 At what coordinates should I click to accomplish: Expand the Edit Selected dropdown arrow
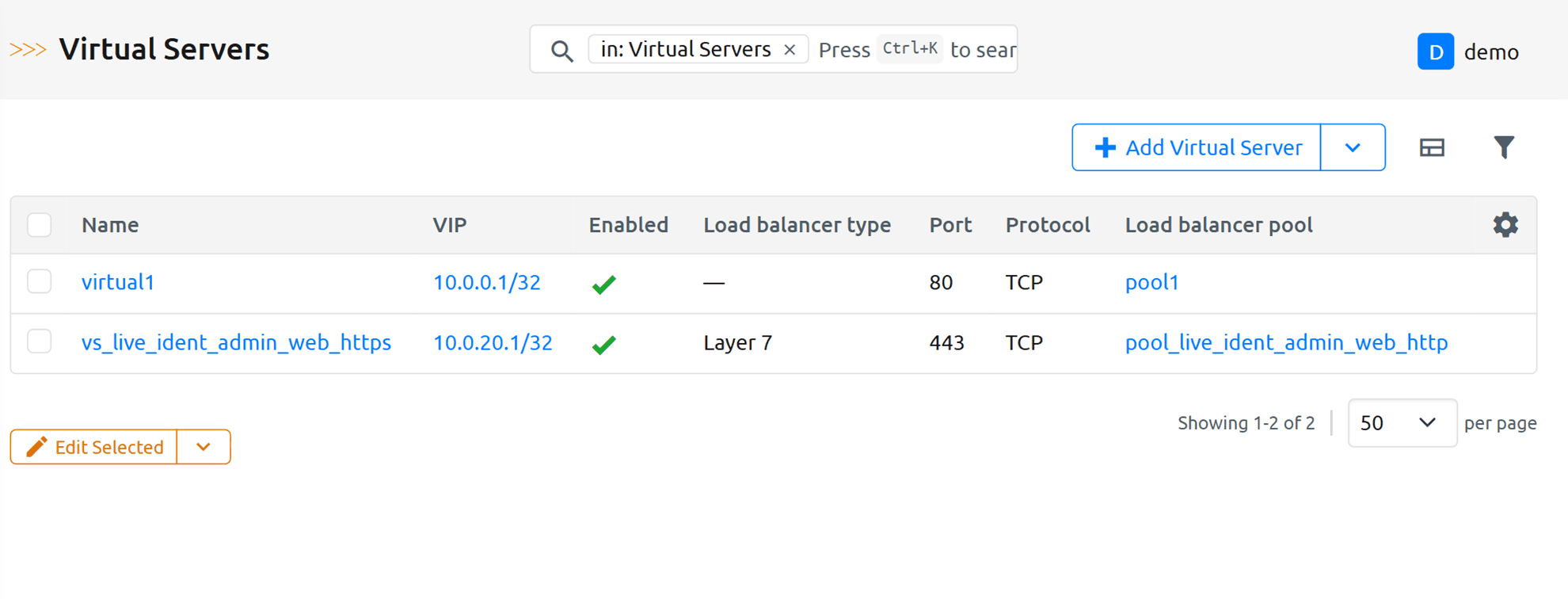(x=204, y=447)
